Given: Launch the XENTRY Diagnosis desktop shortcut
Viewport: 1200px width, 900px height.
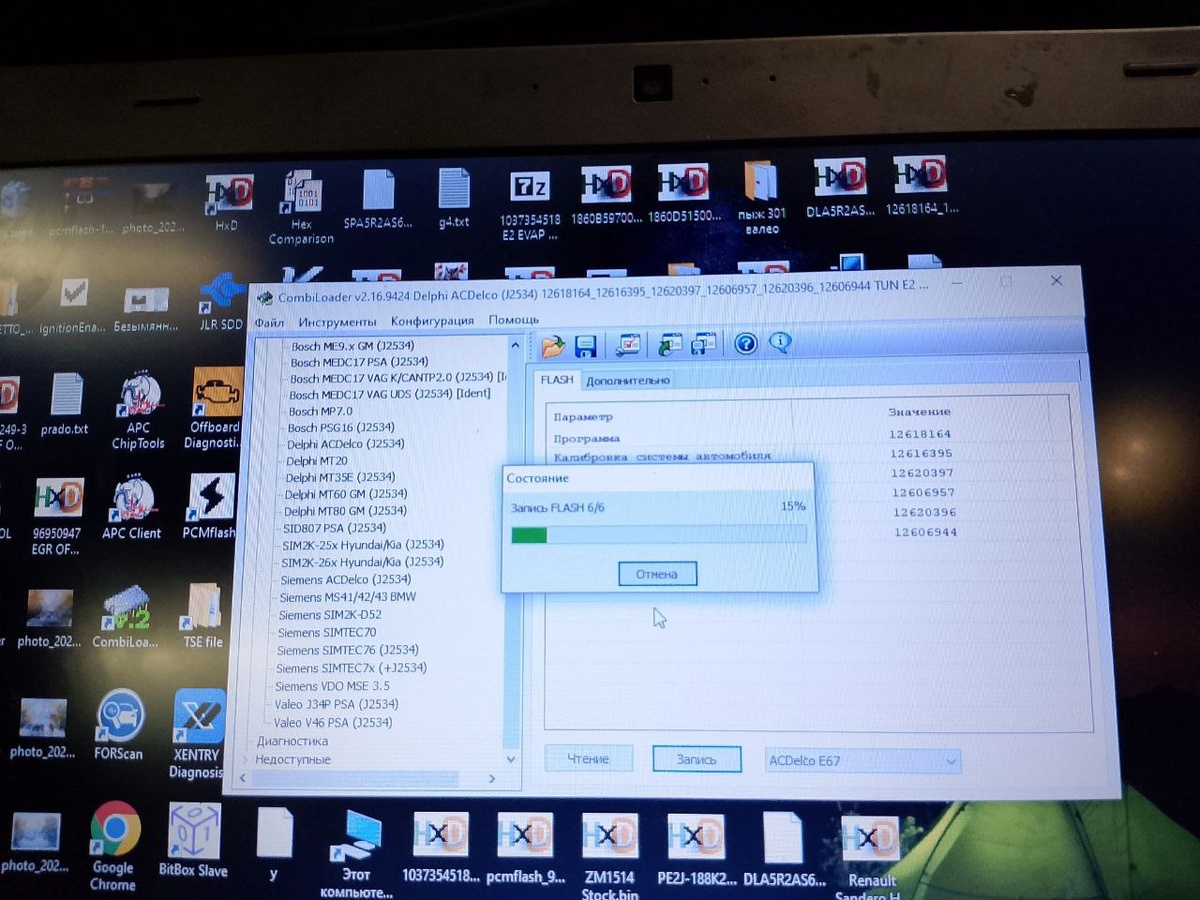Looking at the screenshot, I should [196, 733].
